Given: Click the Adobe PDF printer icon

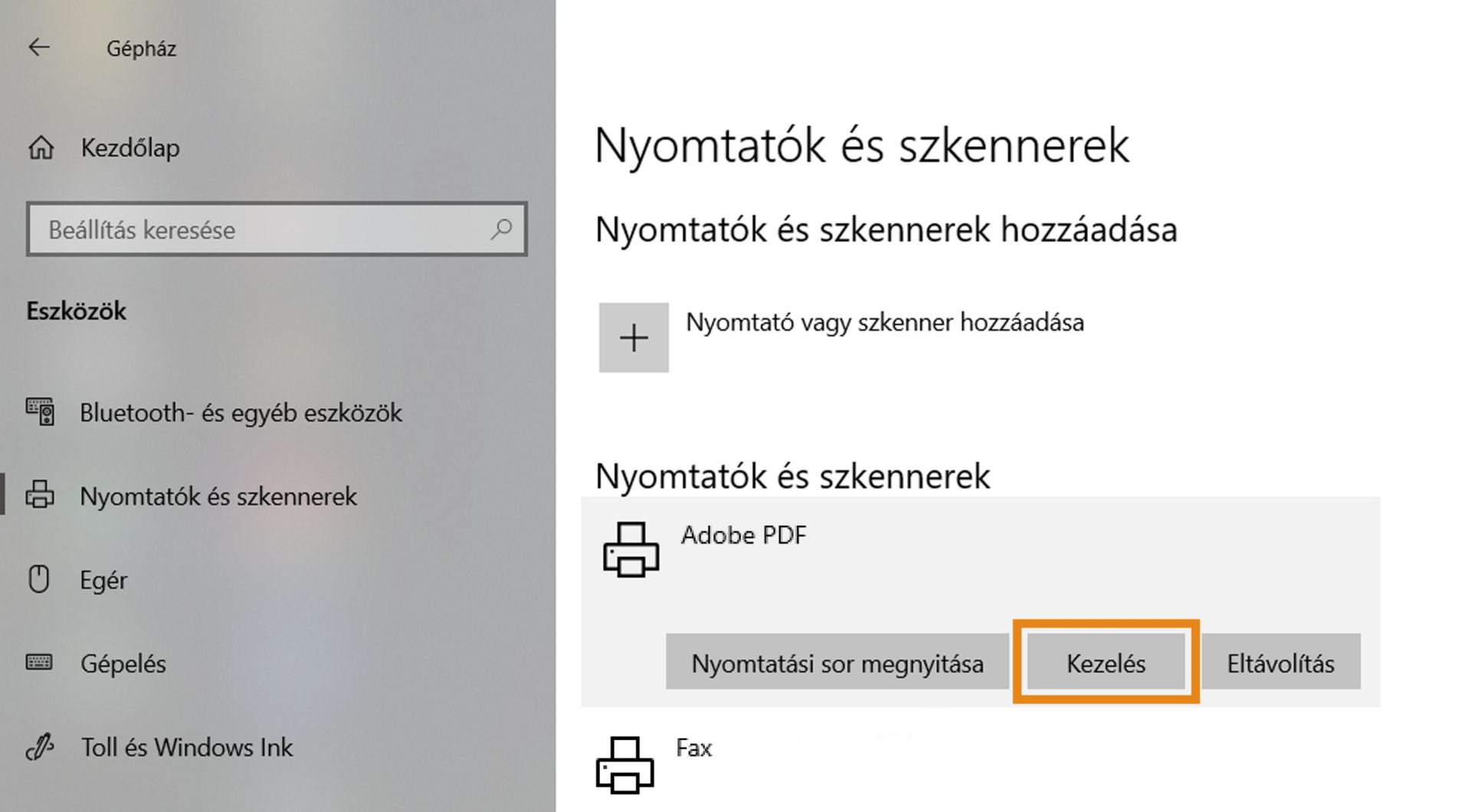Looking at the screenshot, I should click(633, 550).
